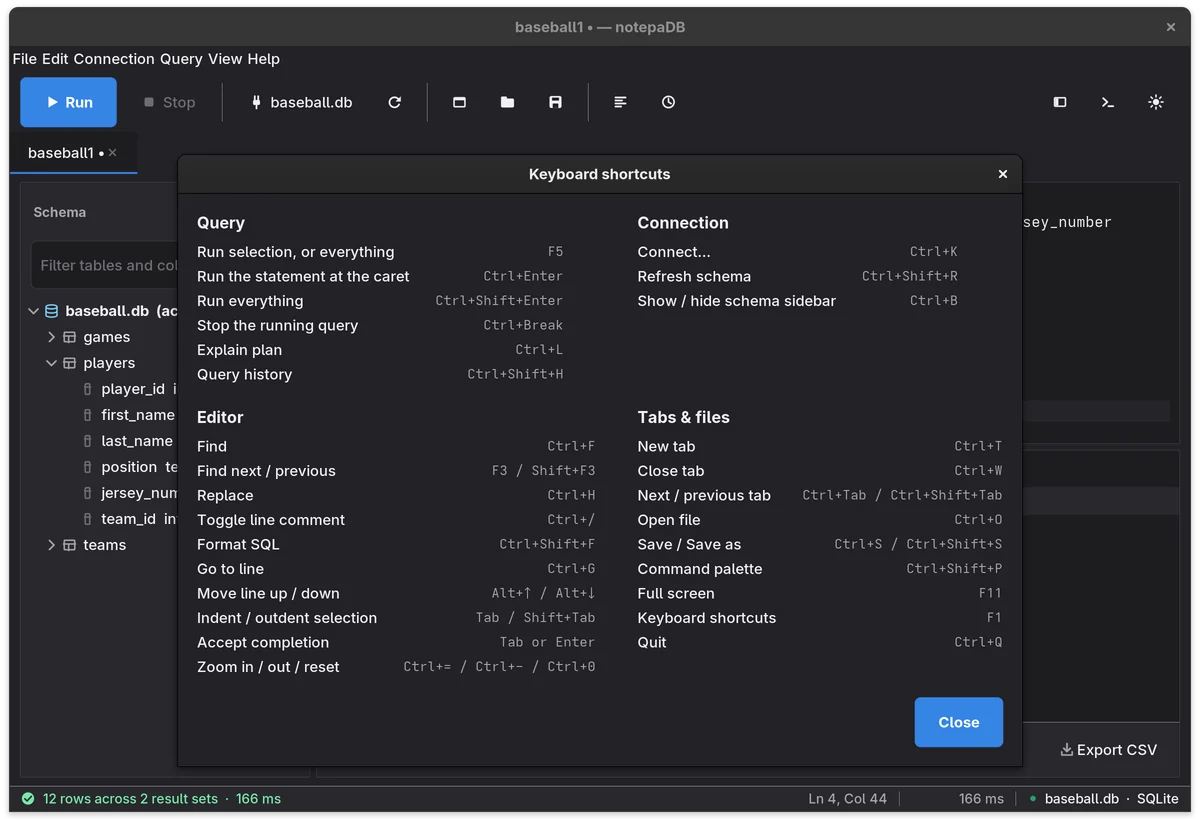Click the 'Run everything' shortcut row
The image size is (1200, 823).
[380, 301]
